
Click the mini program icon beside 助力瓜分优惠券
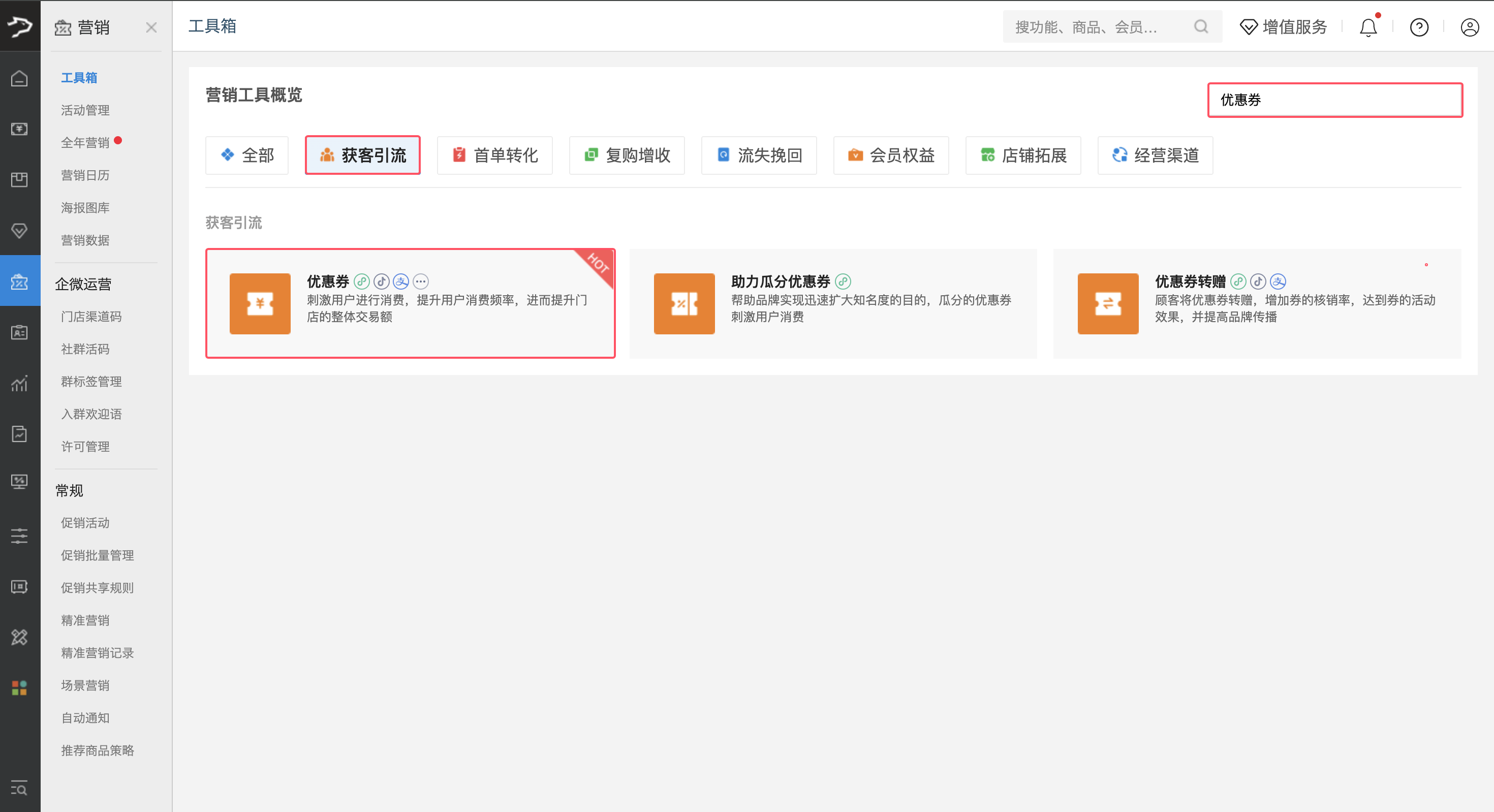tap(843, 282)
